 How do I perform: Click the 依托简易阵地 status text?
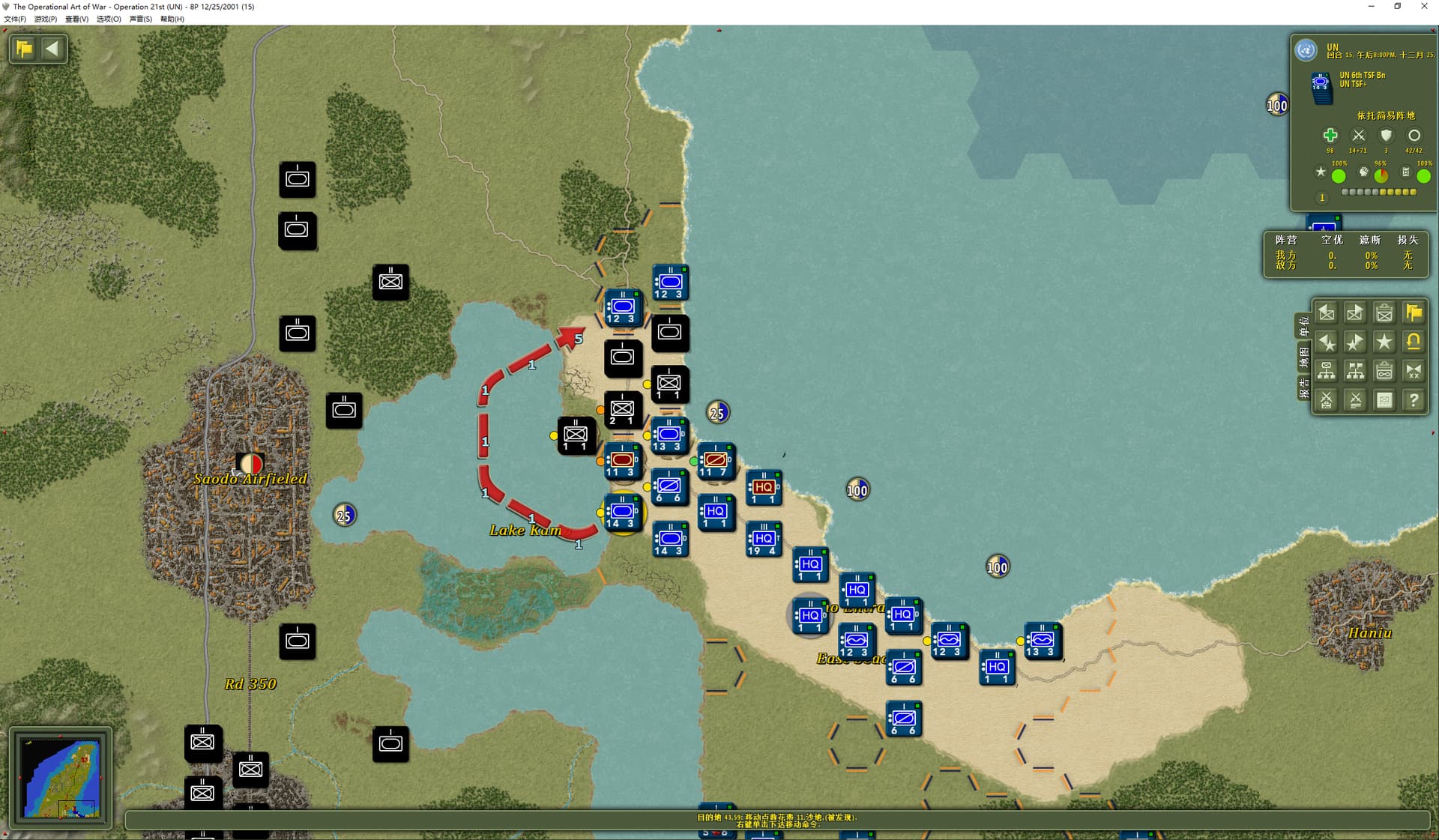coord(1386,115)
